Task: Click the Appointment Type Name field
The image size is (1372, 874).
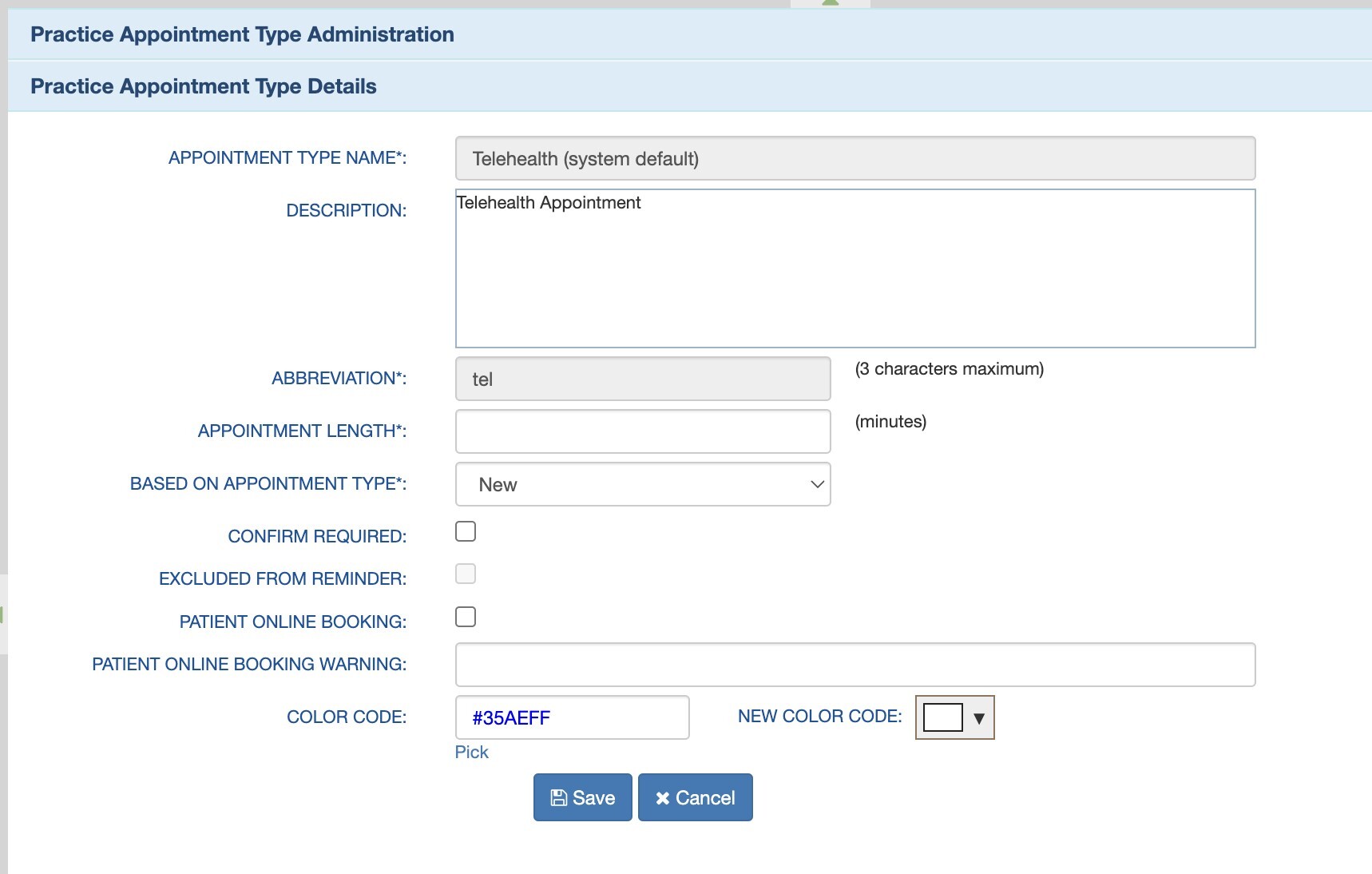Action: (x=855, y=158)
